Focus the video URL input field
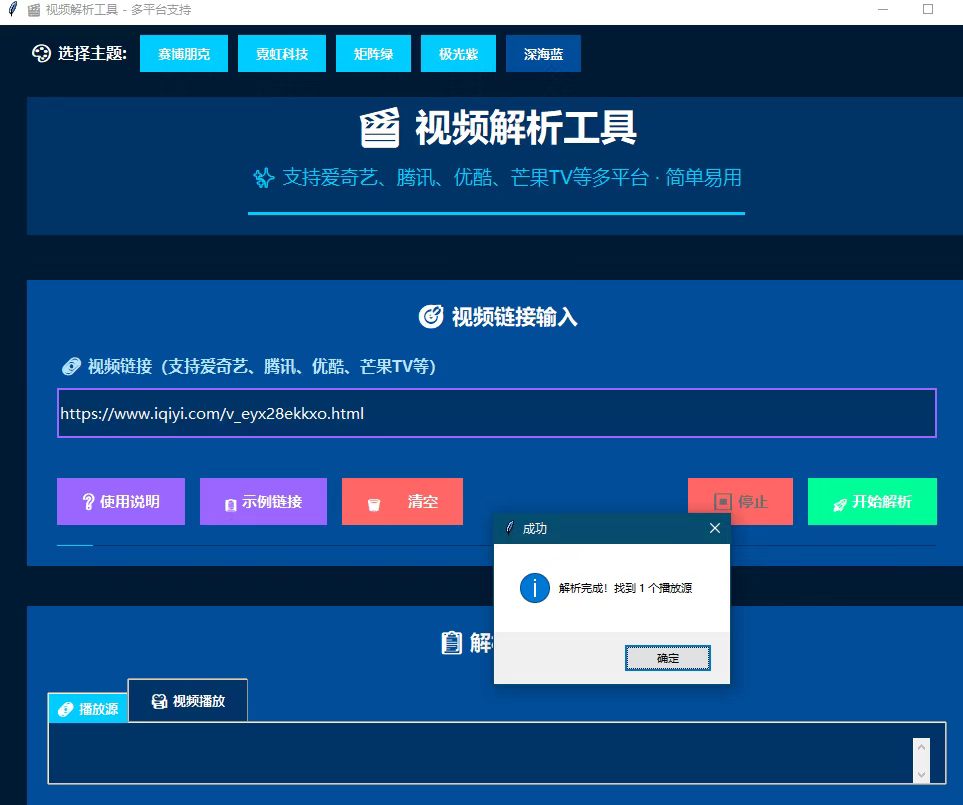Viewport: 963px width, 805px height. pos(497,413)
